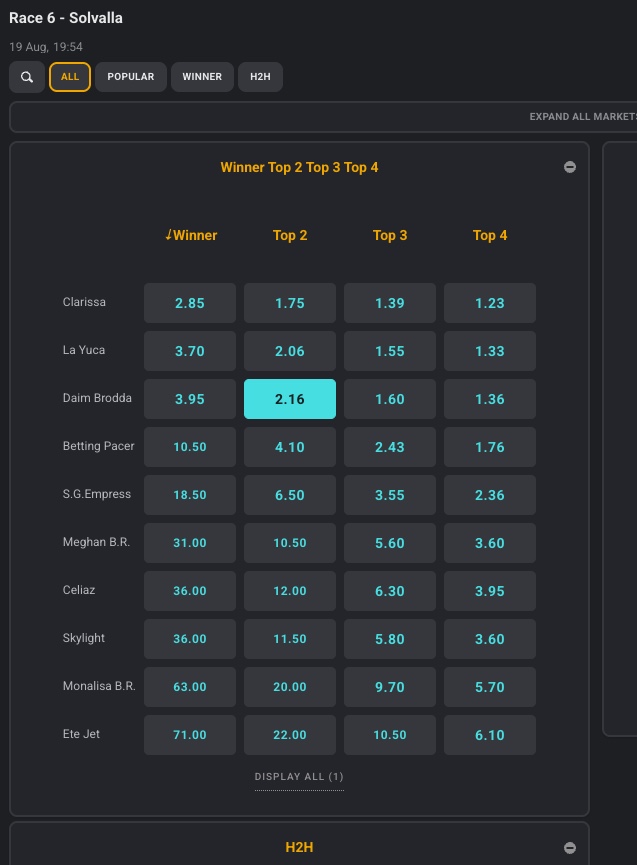The height and width of the screenshot is (865, 637).
Task: Click the Race 6 - Solvalla title
Action: pyautogui.click(x=66, y=18)
